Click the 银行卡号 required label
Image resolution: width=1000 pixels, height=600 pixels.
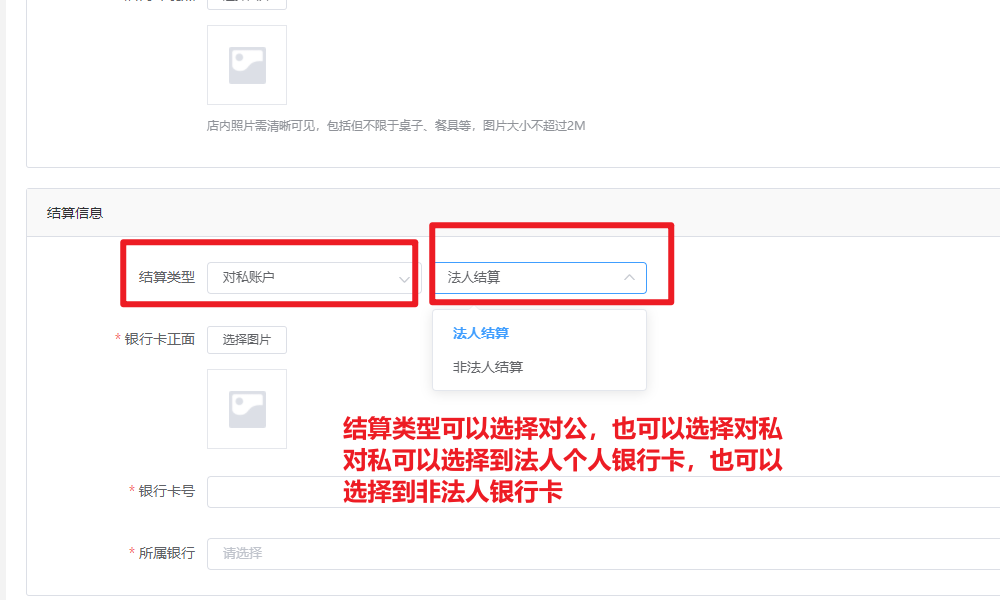(x=162, y=491)
